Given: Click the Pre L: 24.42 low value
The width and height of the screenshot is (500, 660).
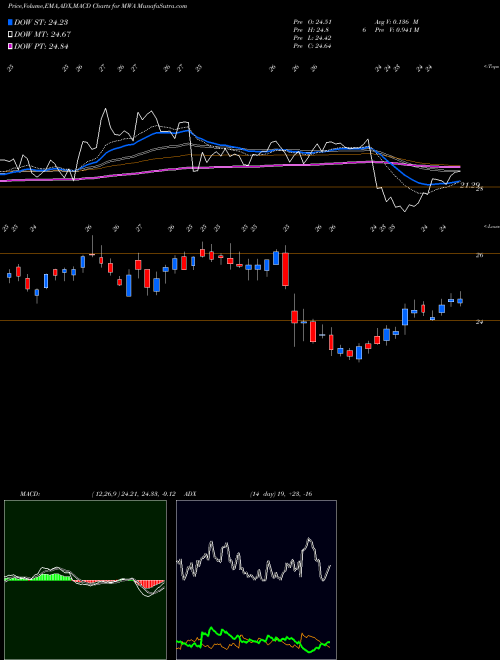Looking at the screenshot, I should 312,38.
